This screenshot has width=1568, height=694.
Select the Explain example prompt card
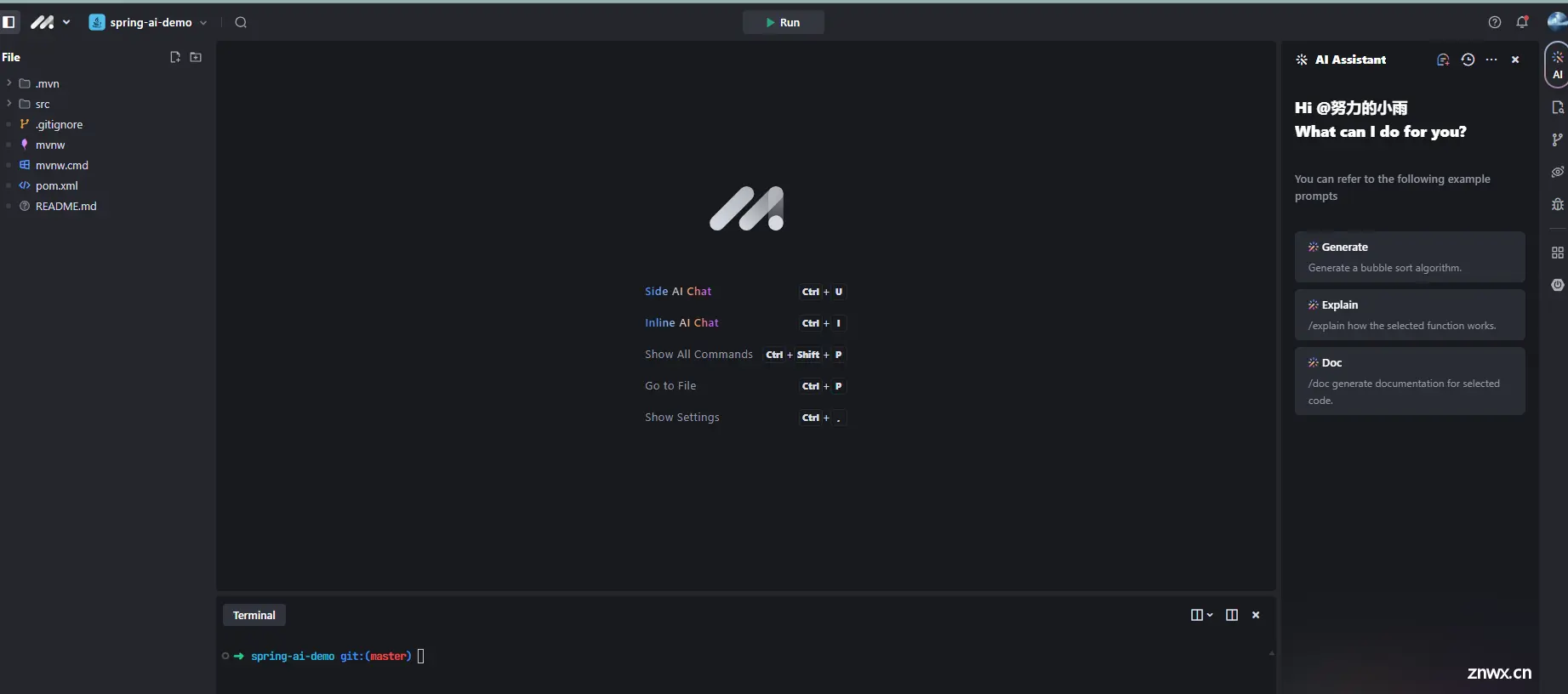coord(1410,315)
